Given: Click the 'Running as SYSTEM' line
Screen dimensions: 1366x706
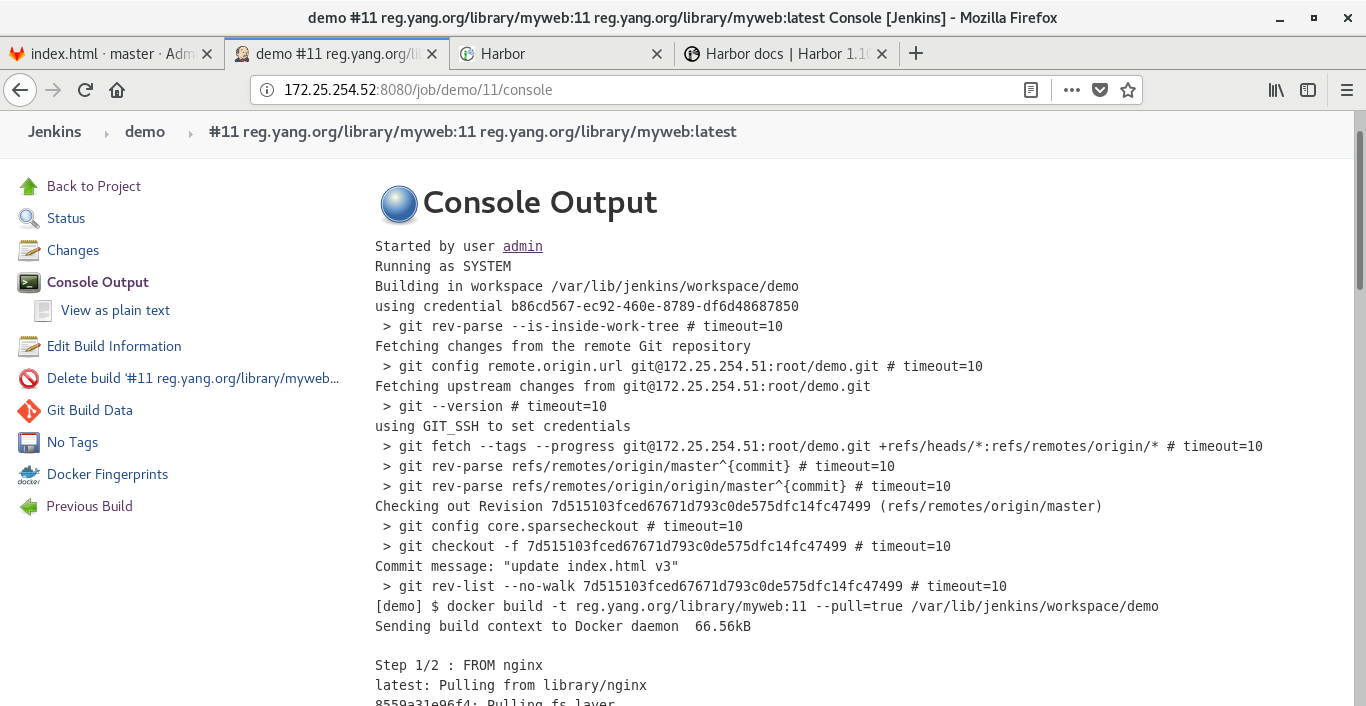Looking at the screenshot, I should click(443, 266).
